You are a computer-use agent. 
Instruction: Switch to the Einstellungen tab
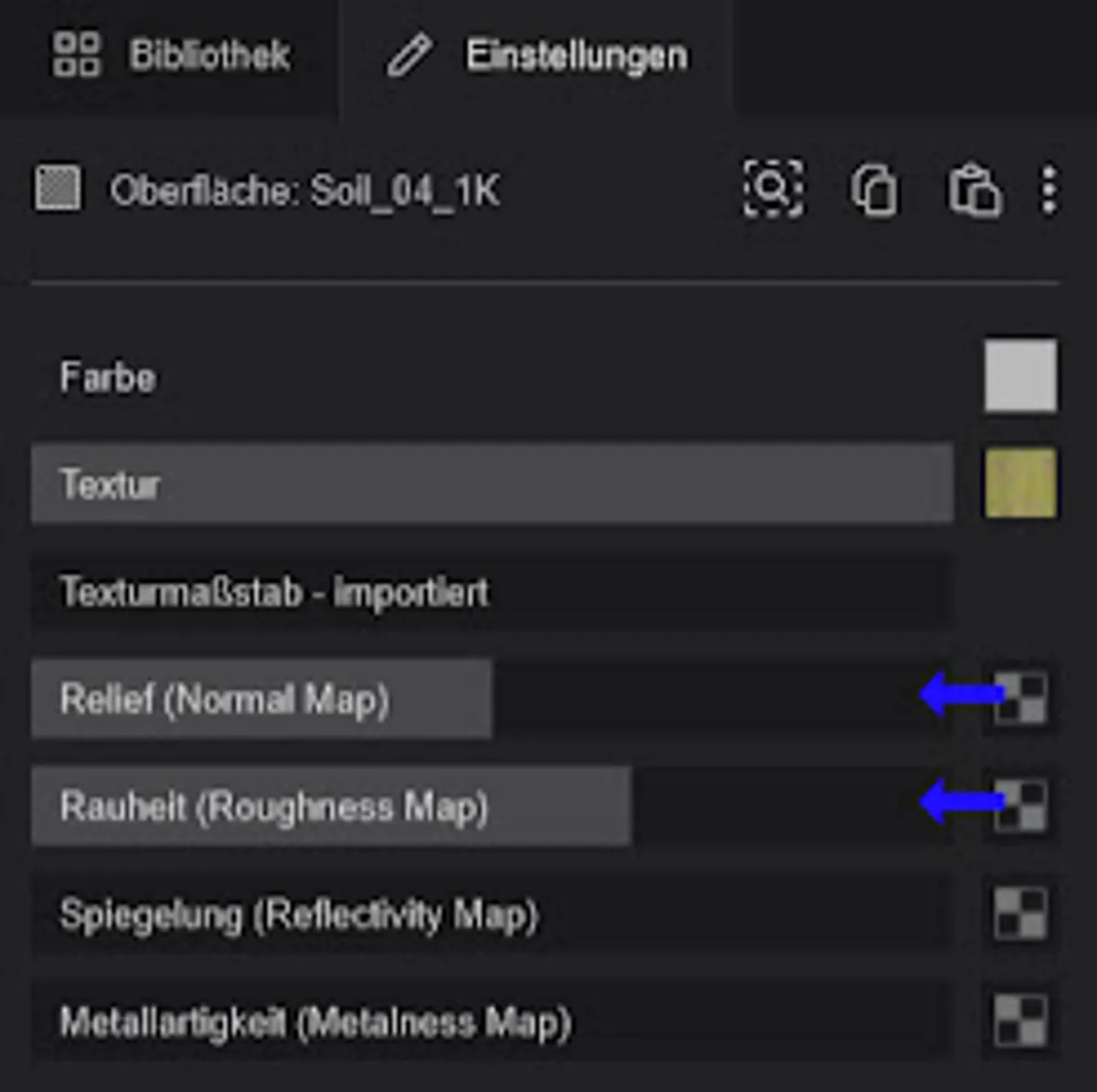537,57
